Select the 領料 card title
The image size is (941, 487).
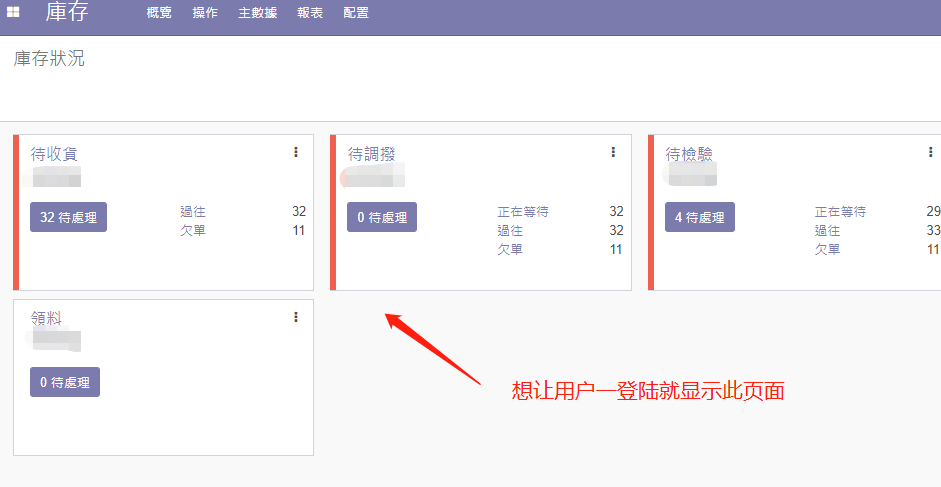click(x=46, y=318)
